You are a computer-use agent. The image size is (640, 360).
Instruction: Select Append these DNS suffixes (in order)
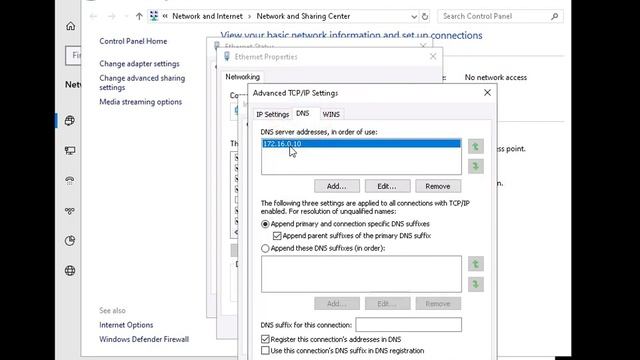pyautogui.click(x=265, y=248)
